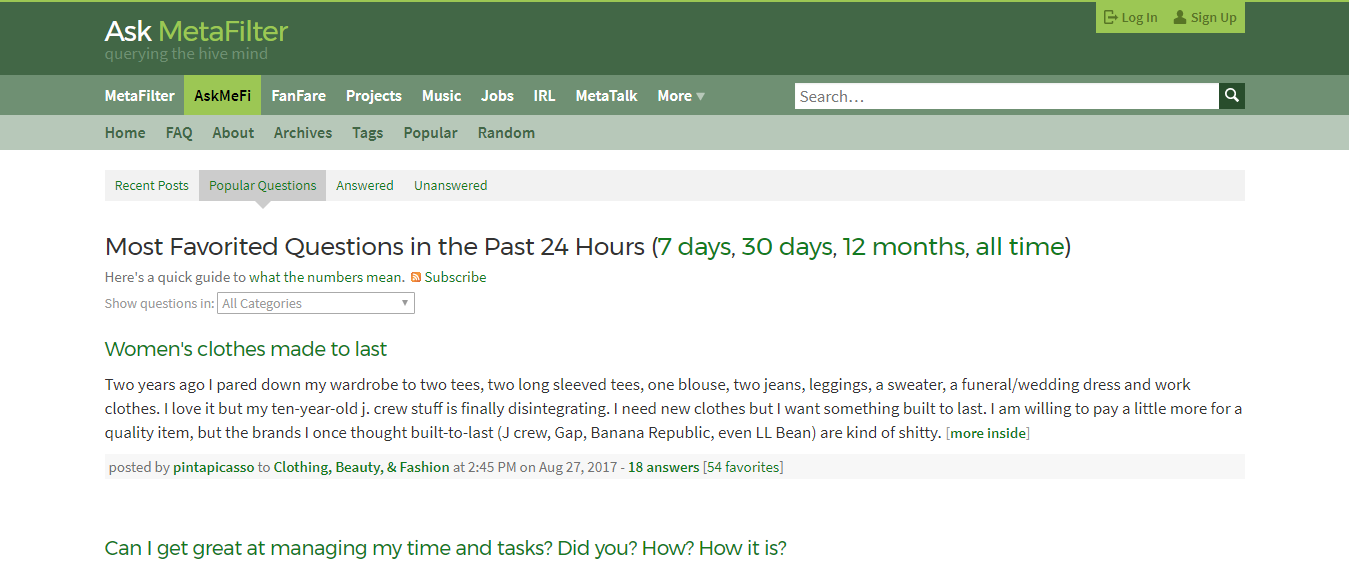Select the Answered tab
1349x572 pixels.
point(365,185)
